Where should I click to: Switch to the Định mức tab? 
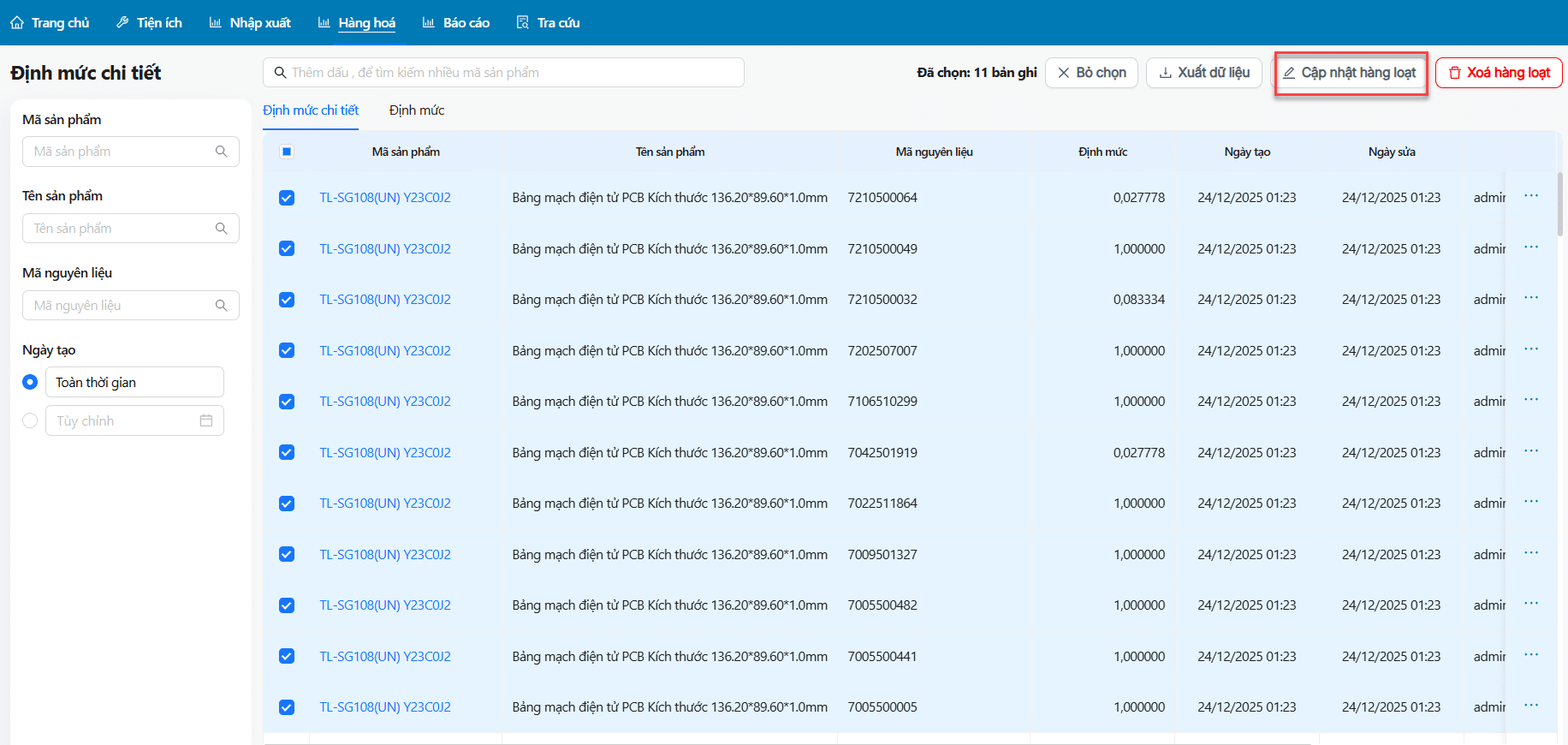tap(417, 110)
